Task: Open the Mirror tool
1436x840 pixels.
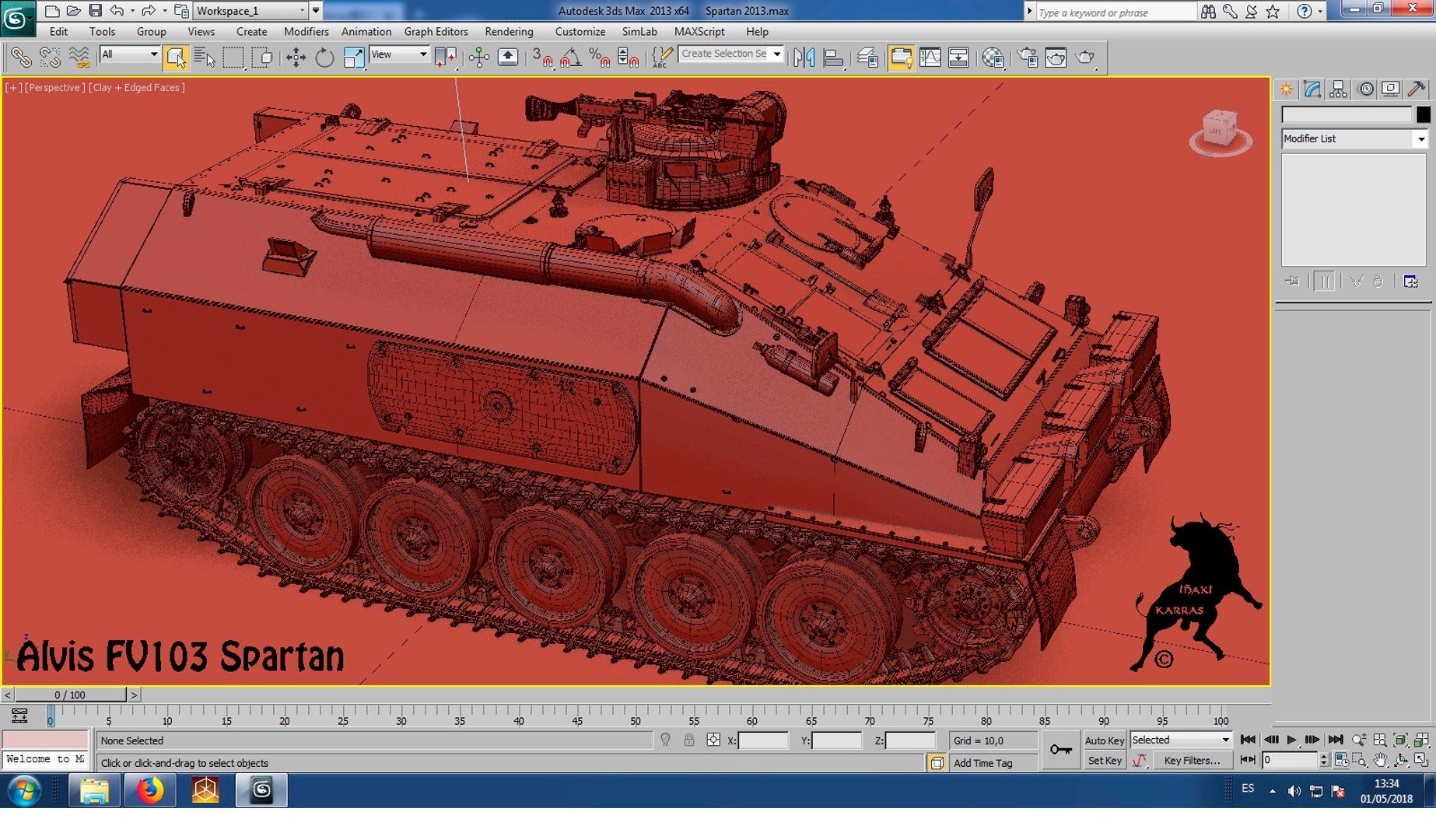Action: pyautogui.click(x=804, y=58)
